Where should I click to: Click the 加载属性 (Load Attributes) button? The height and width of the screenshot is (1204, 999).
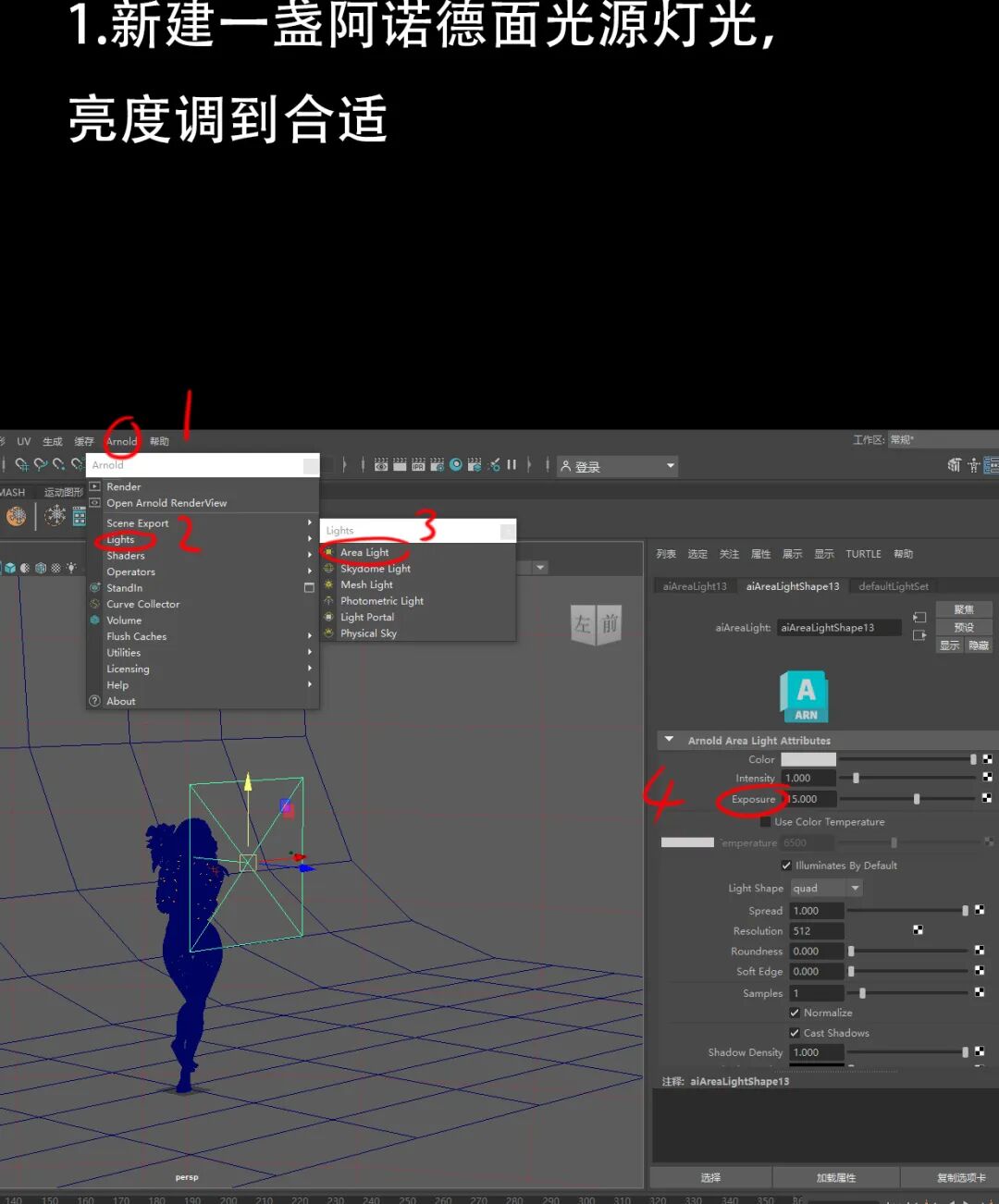point(836,1177)
